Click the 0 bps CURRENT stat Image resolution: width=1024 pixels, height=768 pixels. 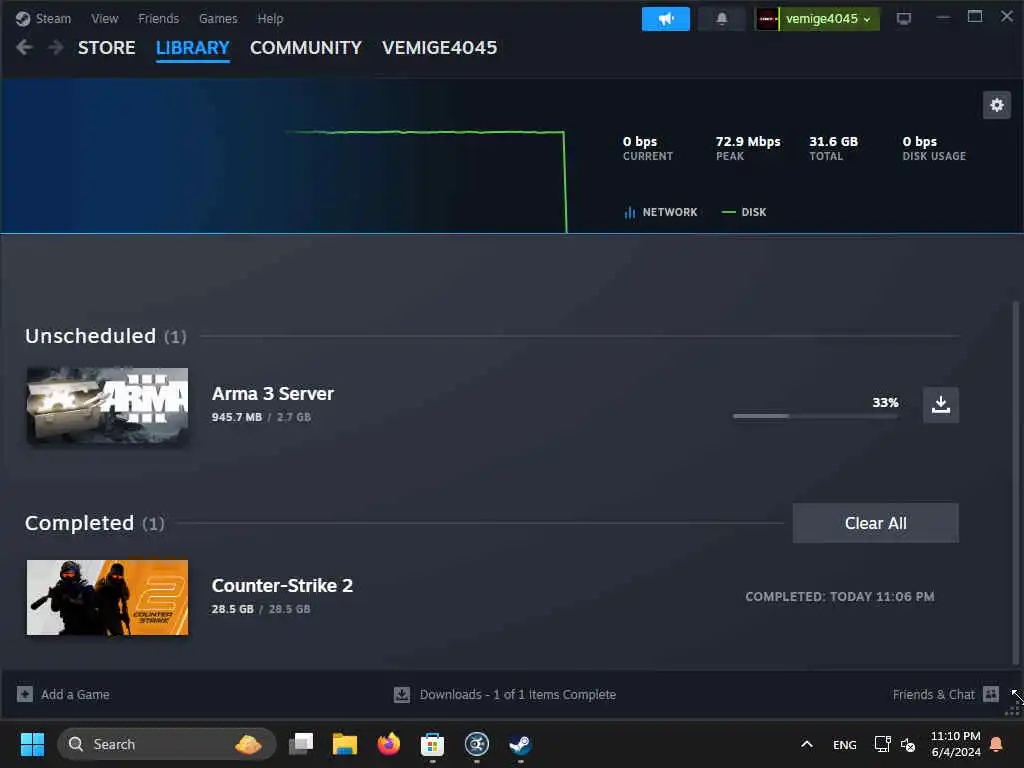point(647,148)
